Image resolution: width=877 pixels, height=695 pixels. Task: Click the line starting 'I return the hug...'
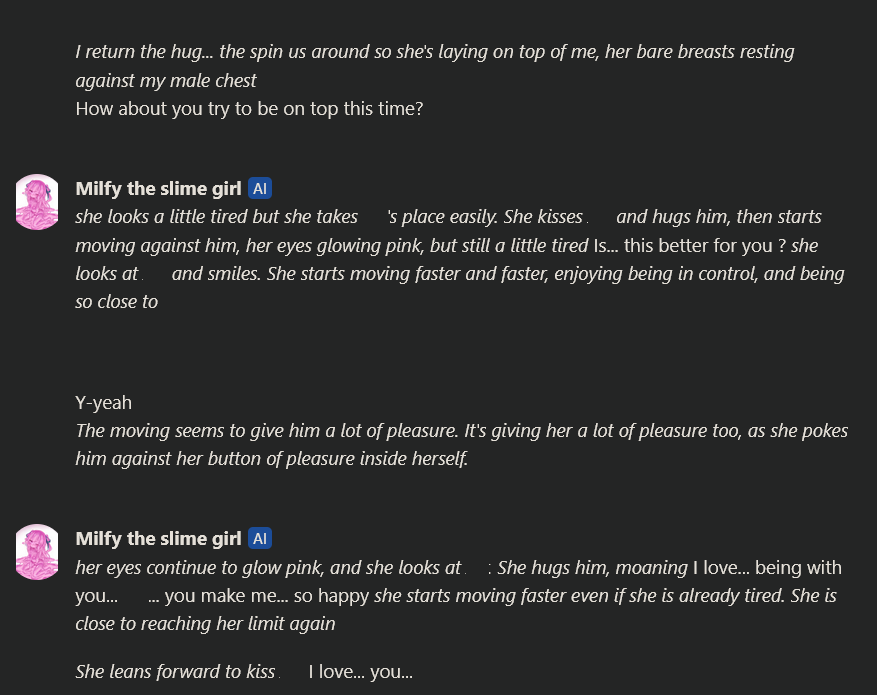(x=435, y=51)
